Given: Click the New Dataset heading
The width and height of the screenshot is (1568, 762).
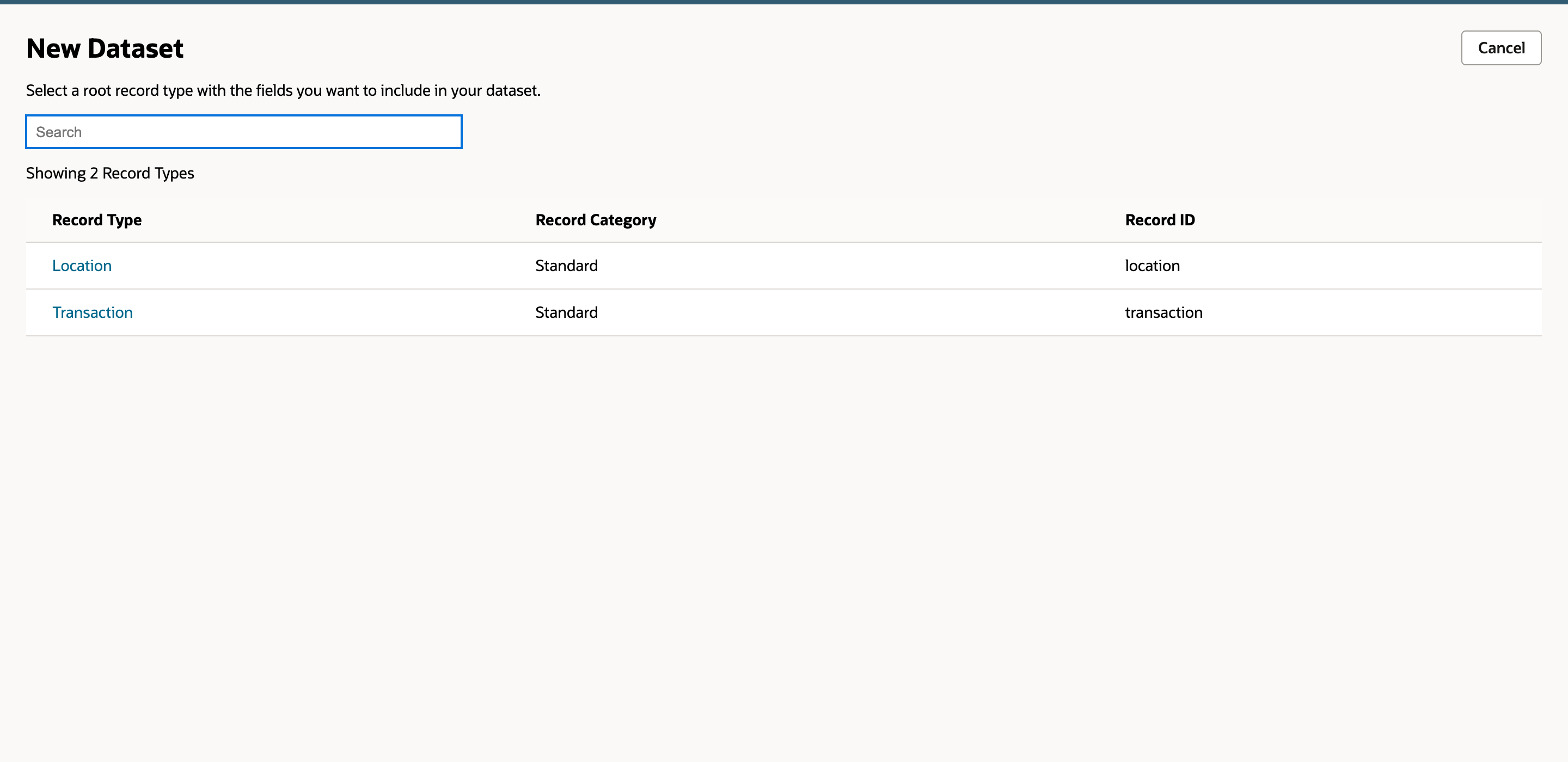Looking at the screenshot, I should pyautogui.click(x=105, y=48).
